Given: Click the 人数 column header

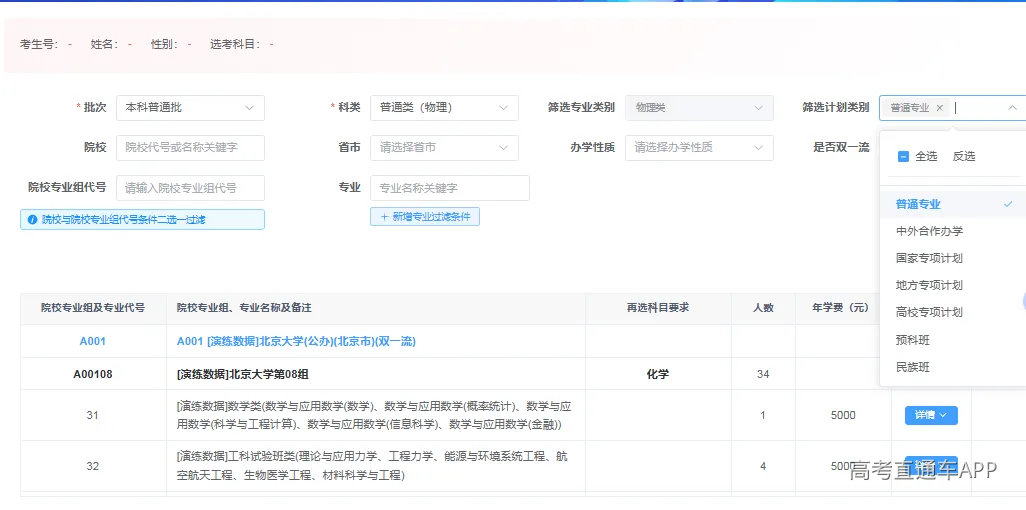Looking at the screenshot, I should pos(763,308).
